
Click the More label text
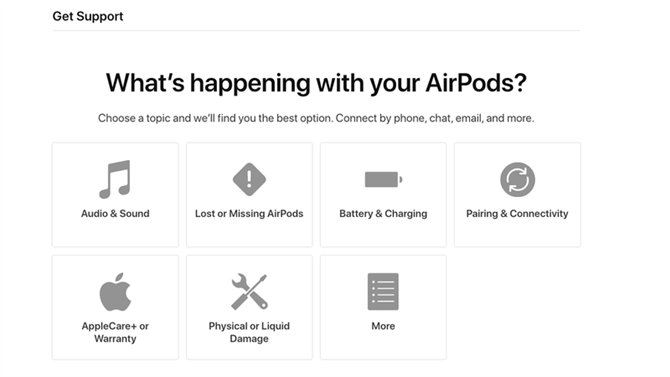point(383,326)
